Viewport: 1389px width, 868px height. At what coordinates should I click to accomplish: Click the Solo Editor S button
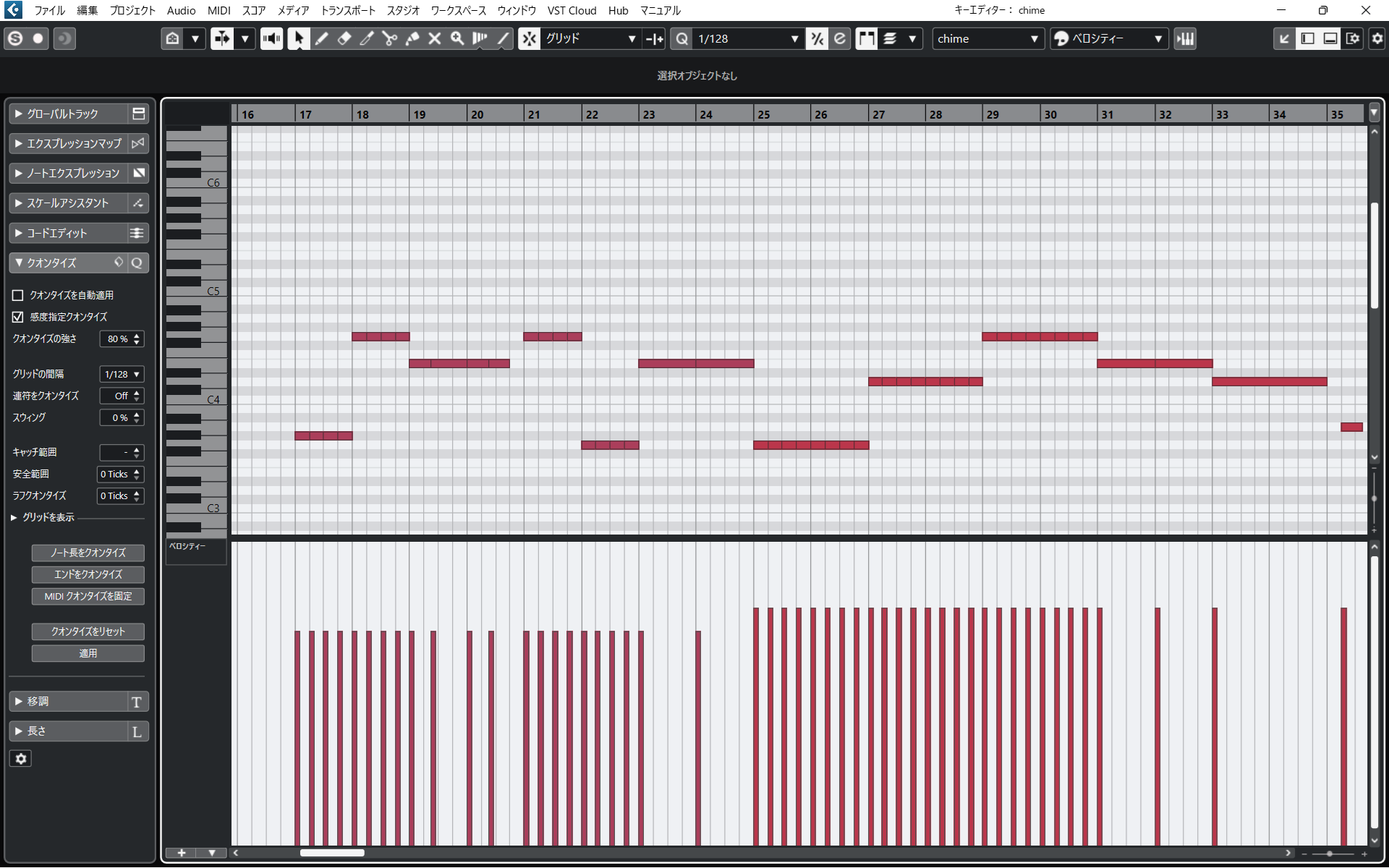[x=15, y=38]
